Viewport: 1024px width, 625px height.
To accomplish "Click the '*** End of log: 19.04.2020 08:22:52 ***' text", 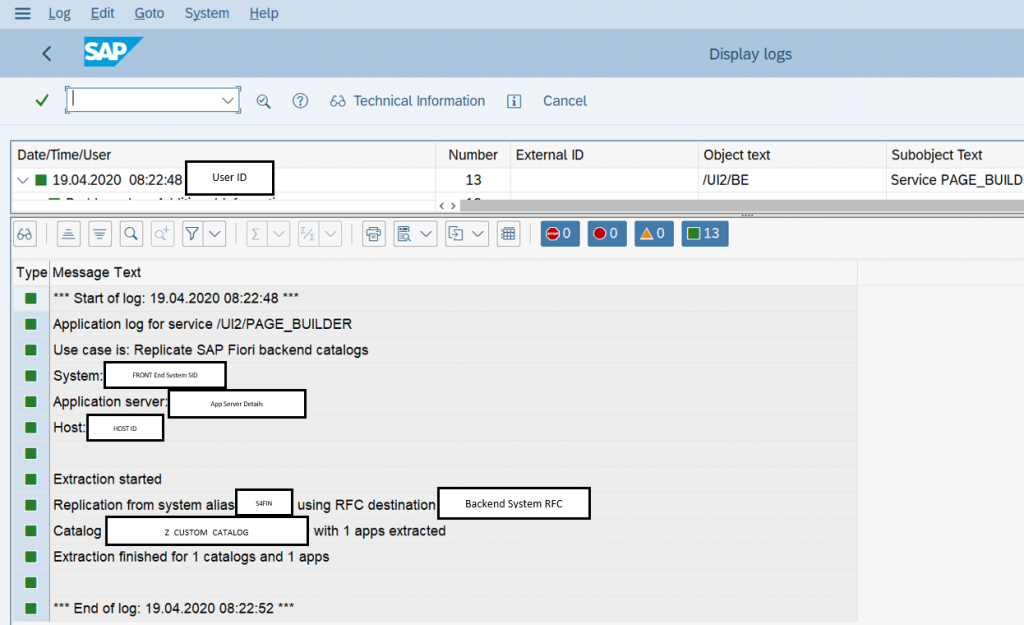I will tap(173, 609).
